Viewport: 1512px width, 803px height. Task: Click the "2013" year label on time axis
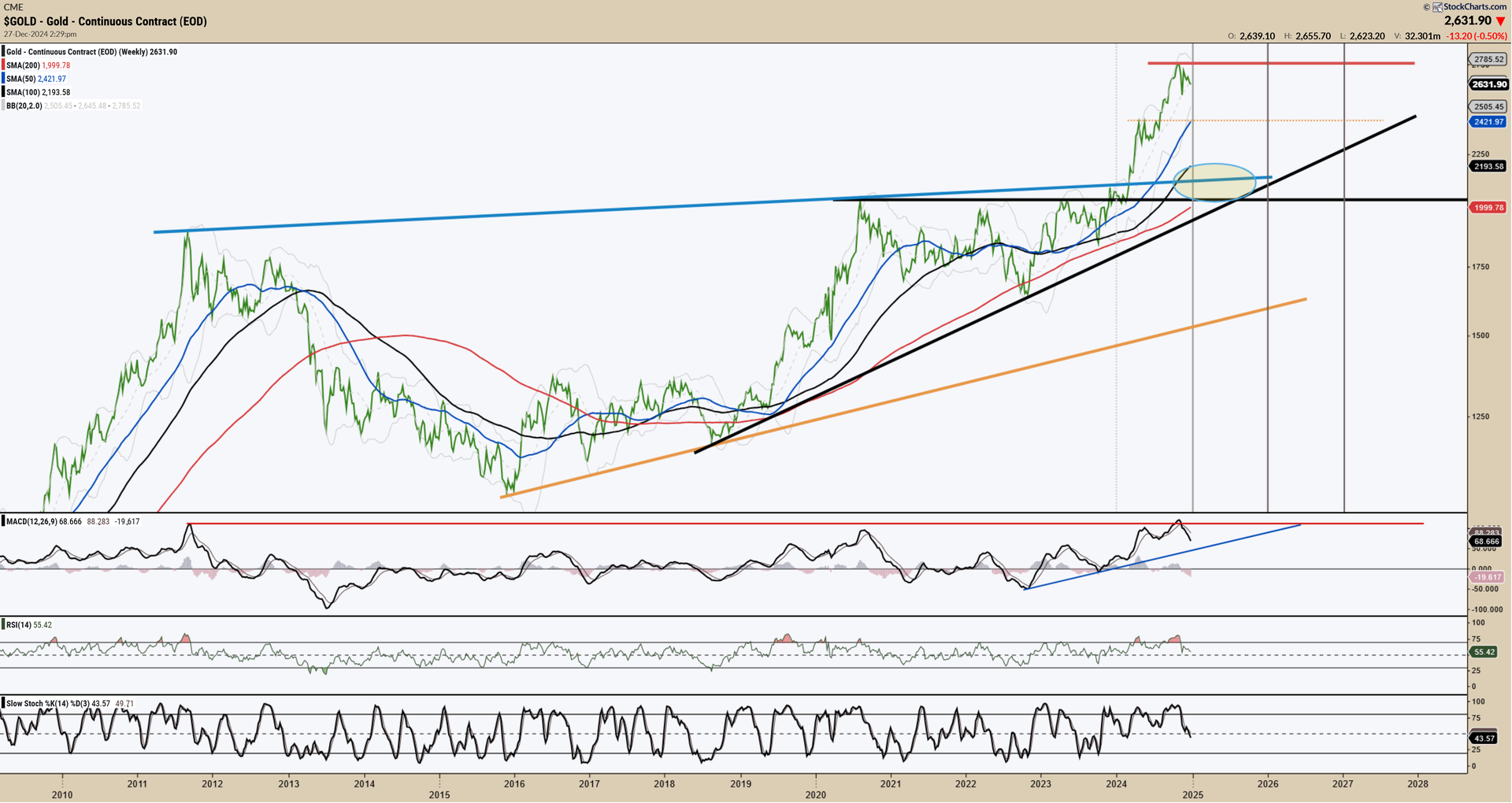(288, 784)
